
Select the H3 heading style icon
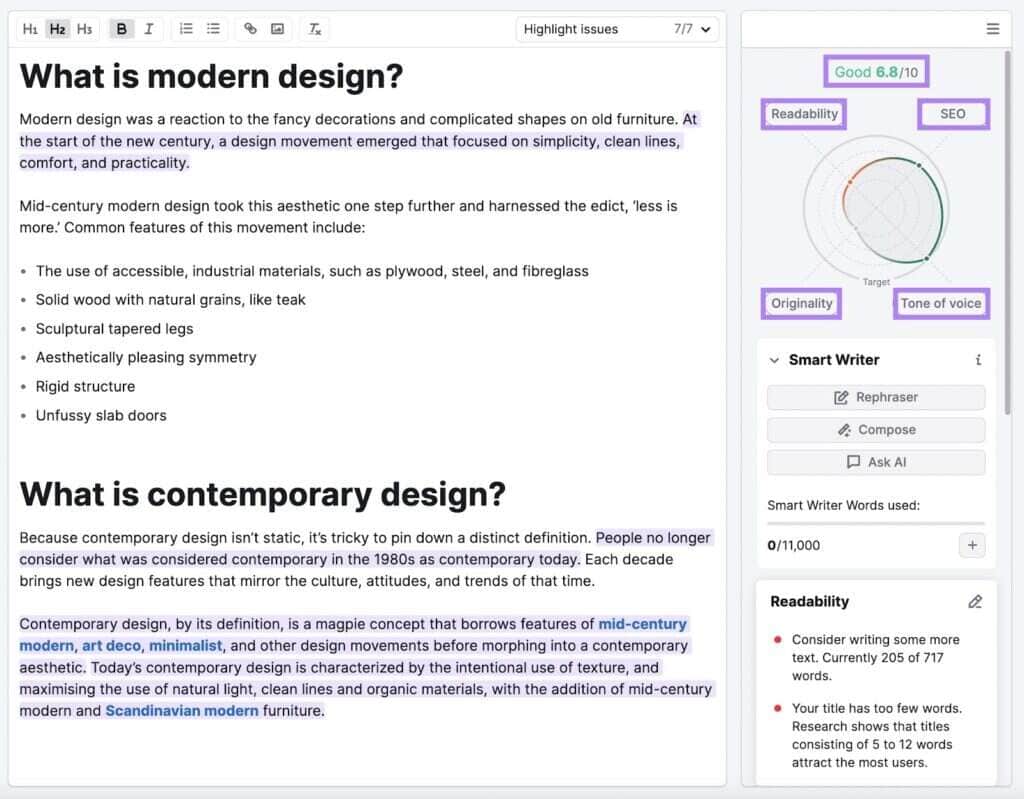pyautogui.click(x=84, y=28)
